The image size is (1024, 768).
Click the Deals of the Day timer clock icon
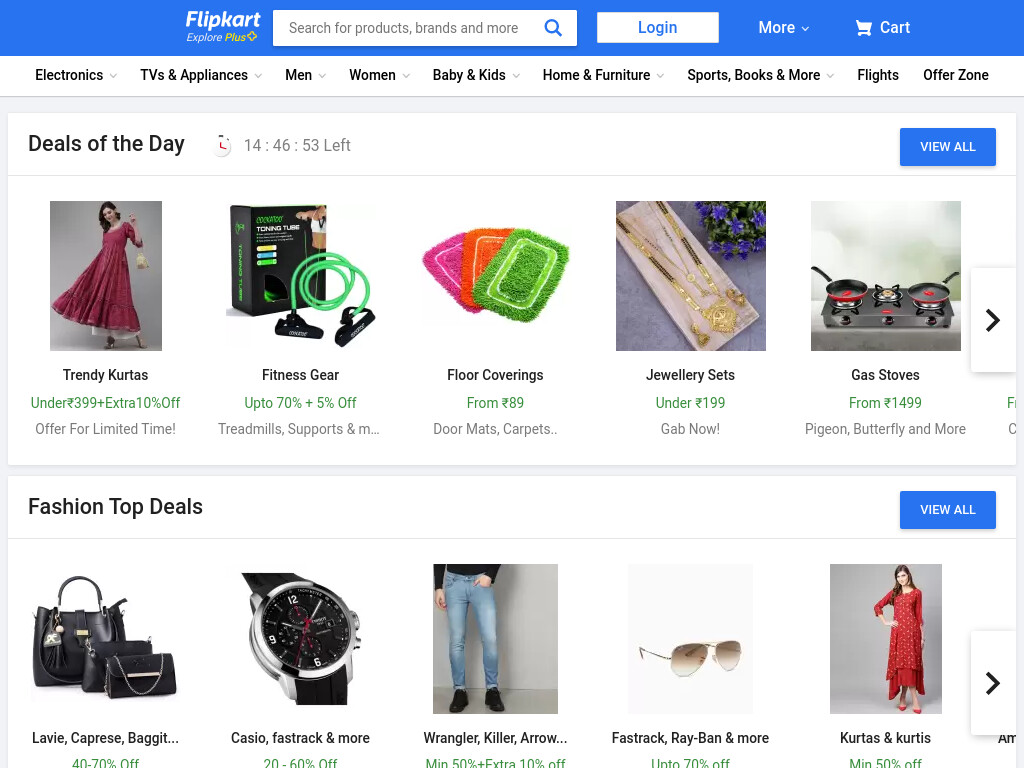pyautogui.click(x=223, y=145)
